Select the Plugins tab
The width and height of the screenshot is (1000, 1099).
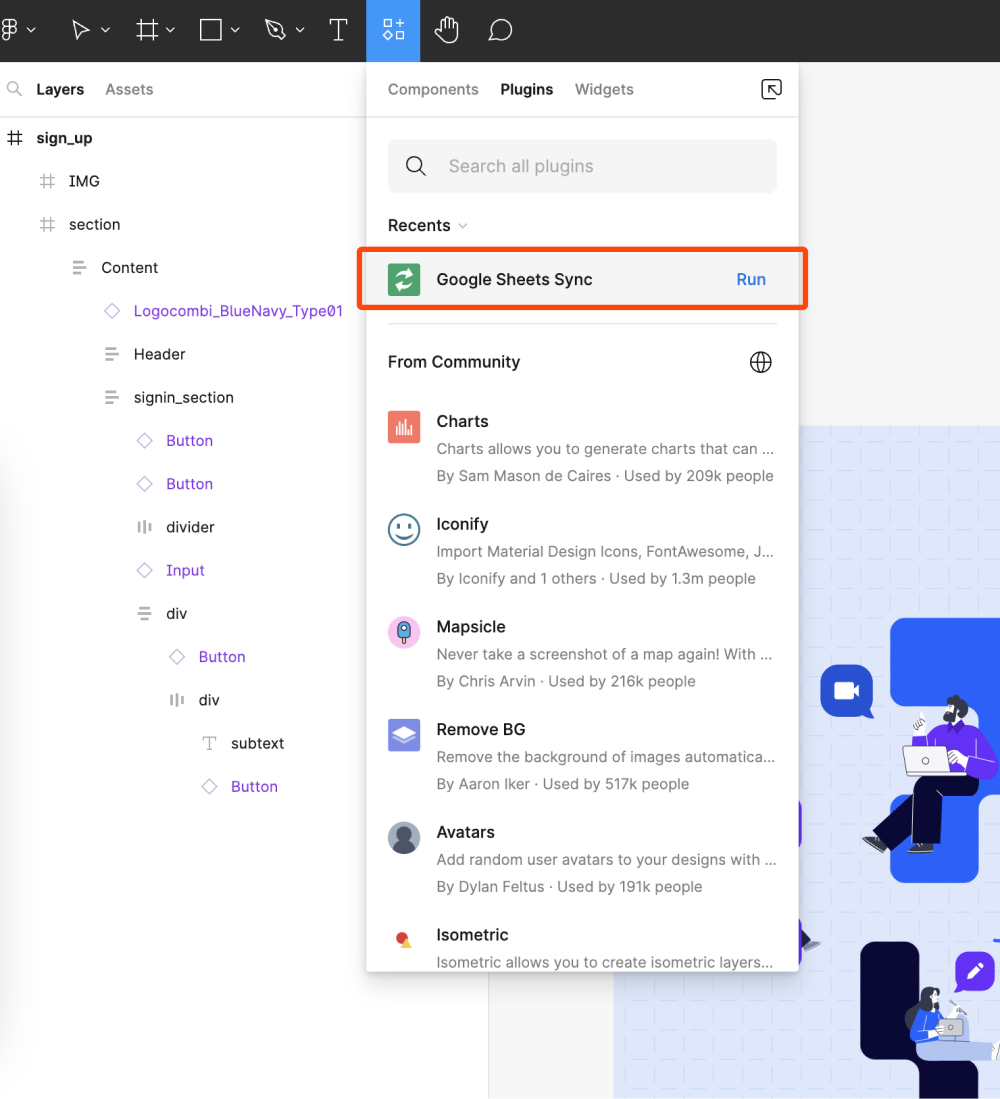(x=526, y=89)
